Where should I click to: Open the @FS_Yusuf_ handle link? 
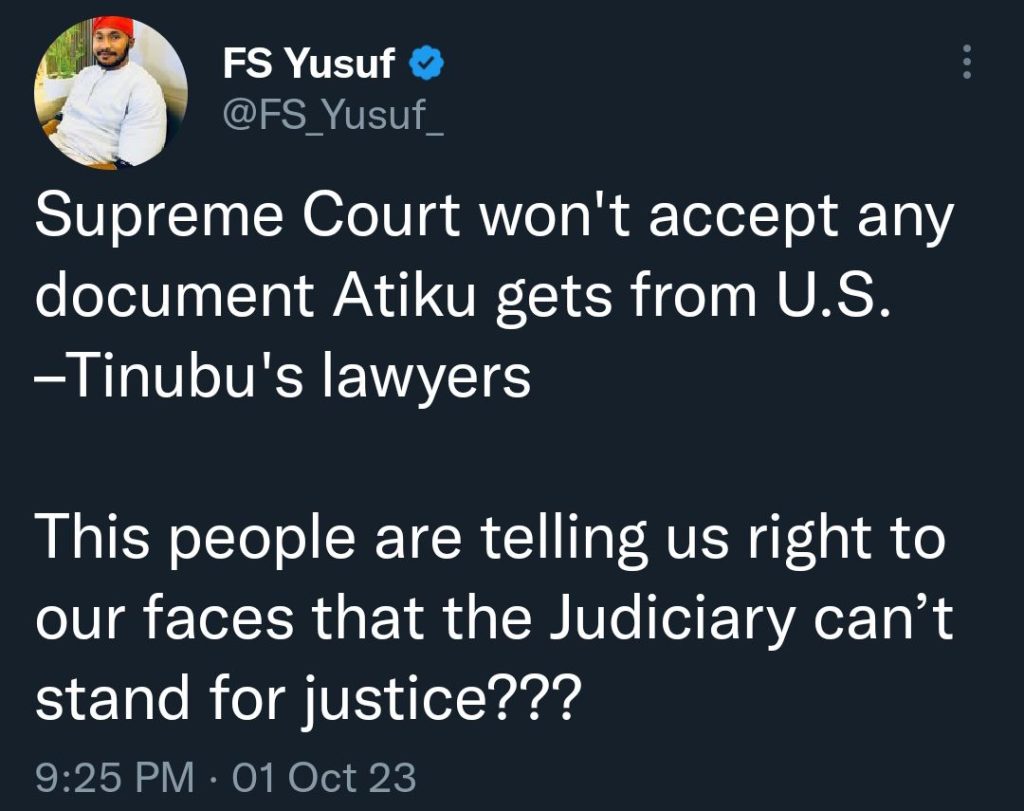[333, 116]
